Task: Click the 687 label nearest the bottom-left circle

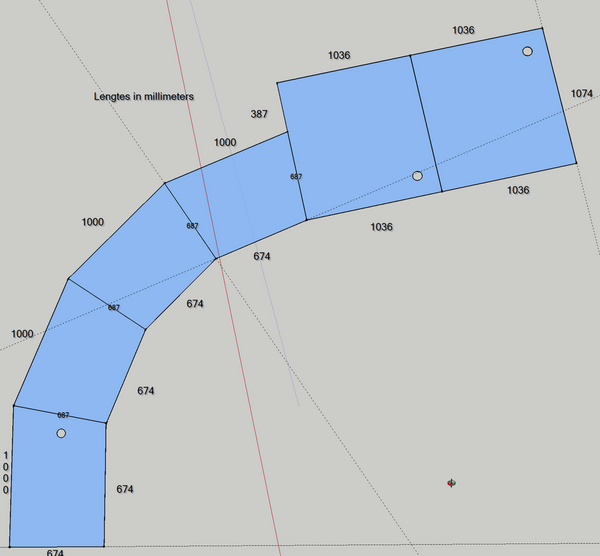Action: [x=63, y=415]
